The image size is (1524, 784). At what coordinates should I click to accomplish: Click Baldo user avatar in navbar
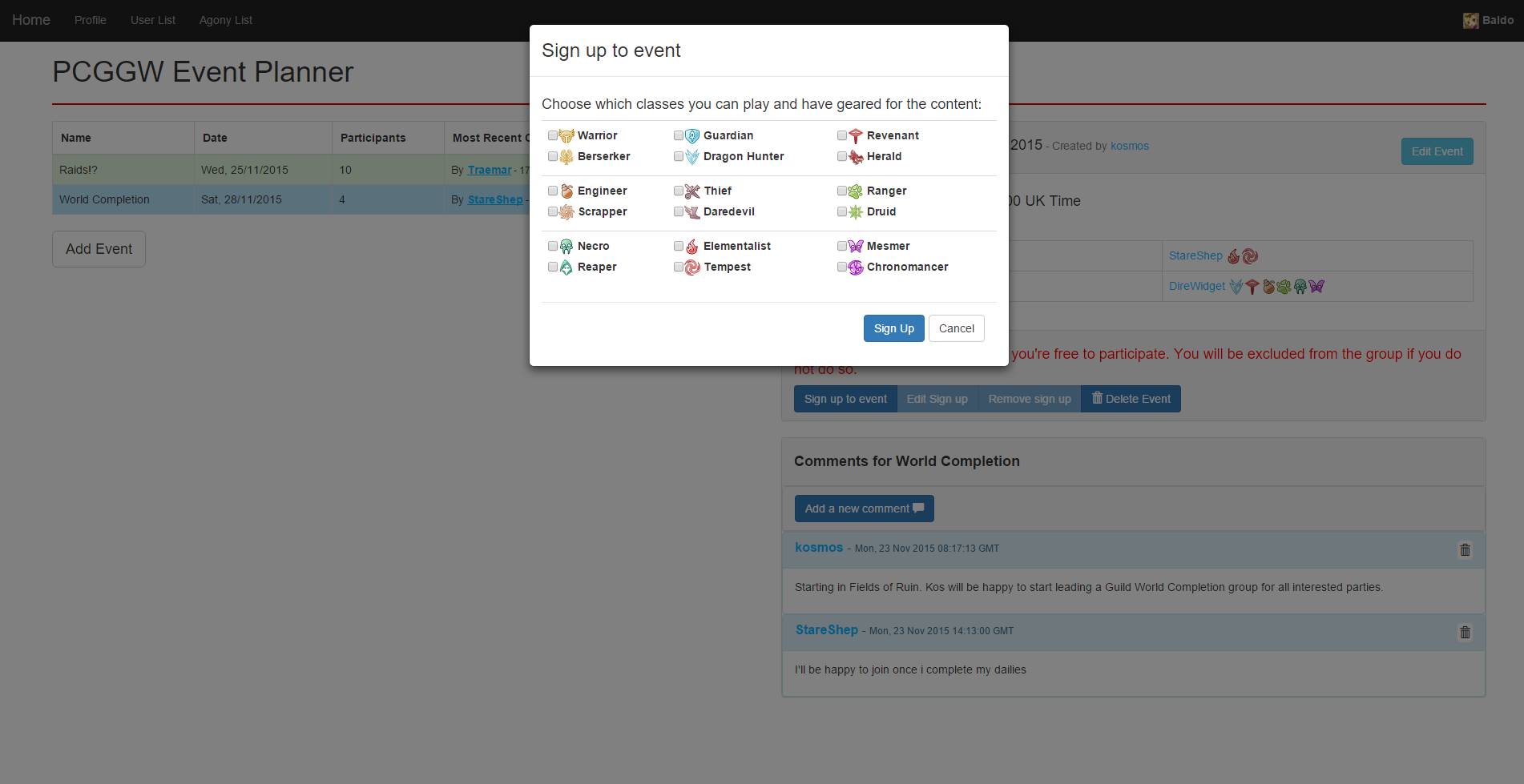click(1470, 21)
